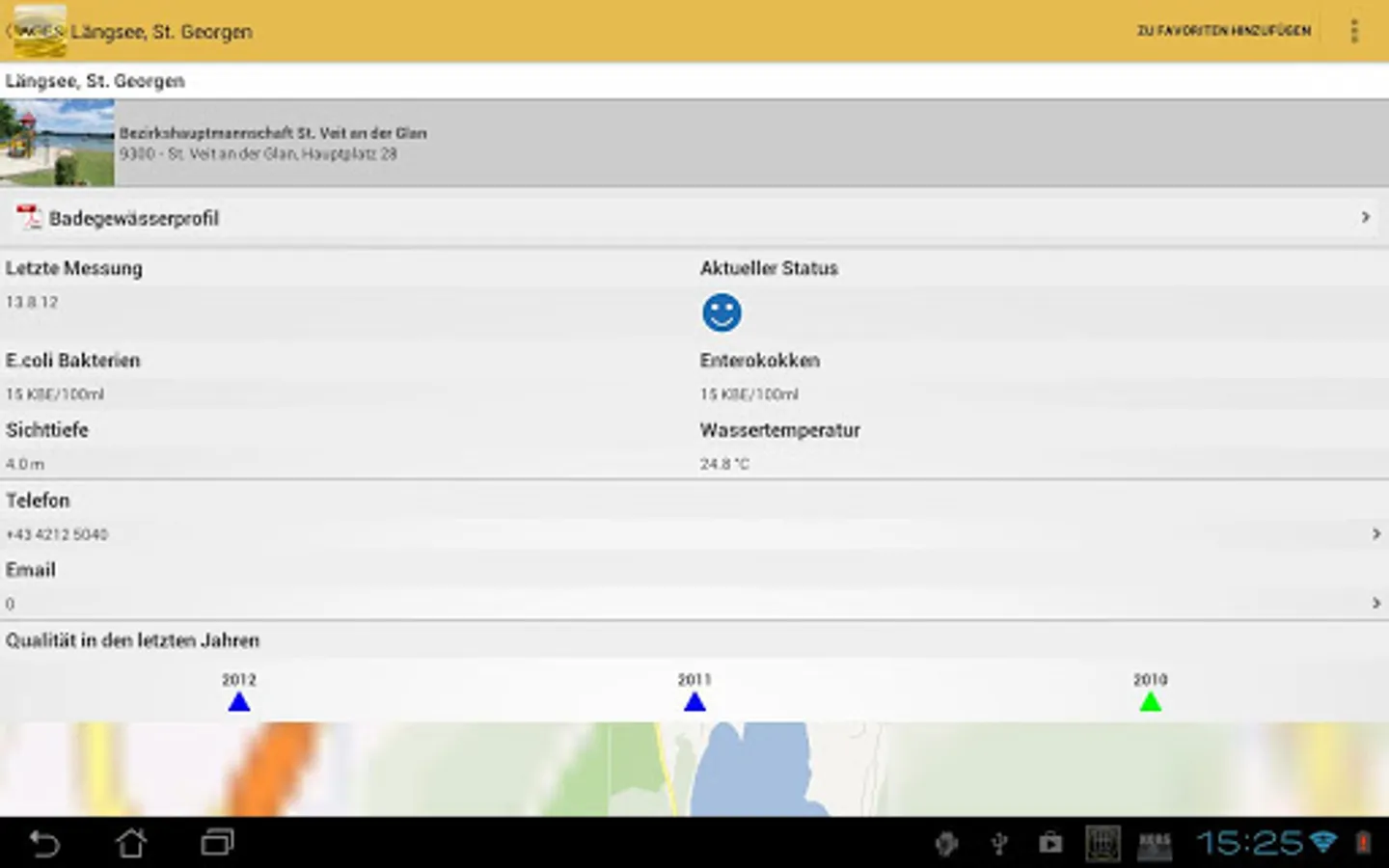Tap the blue smiley status icon
The height and width of the screenshot is (868, 1389).
[721, 312]
